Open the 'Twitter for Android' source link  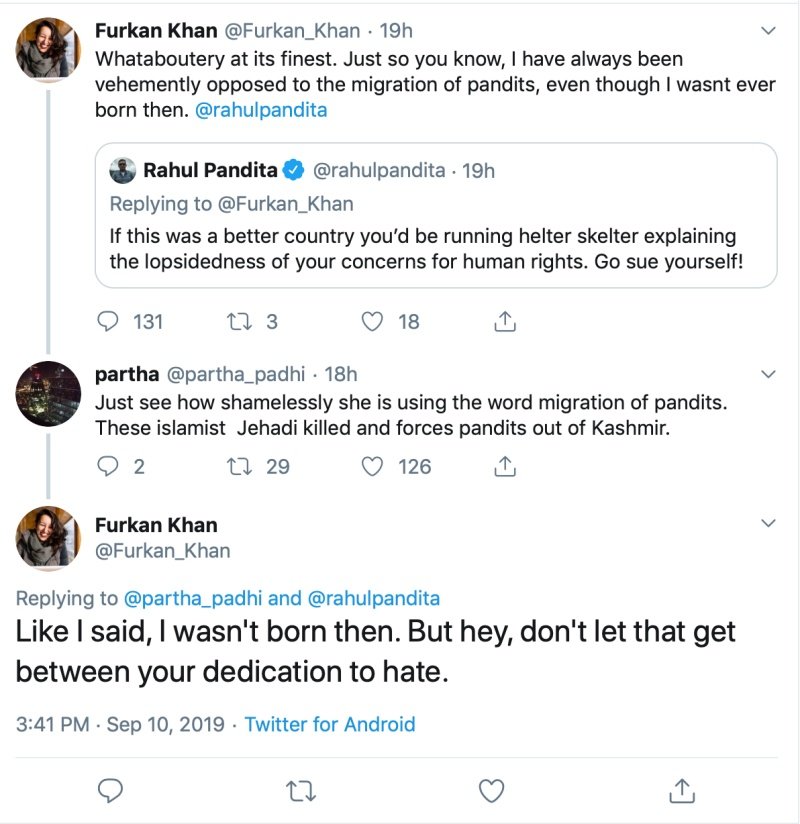coord(329,724)
